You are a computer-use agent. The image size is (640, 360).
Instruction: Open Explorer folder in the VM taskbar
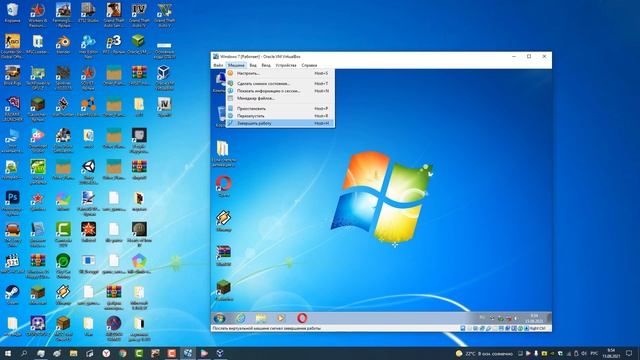pyautogui.click(x=261, y=318)
